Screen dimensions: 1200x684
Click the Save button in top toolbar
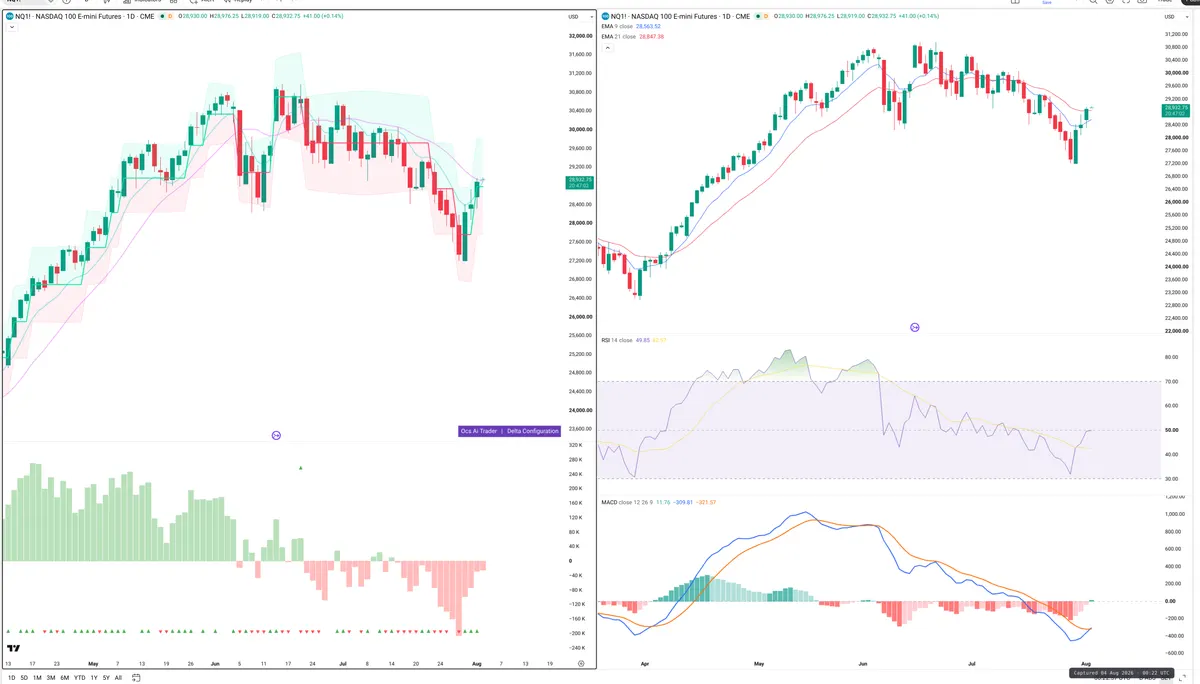[x=1046, y=3]
